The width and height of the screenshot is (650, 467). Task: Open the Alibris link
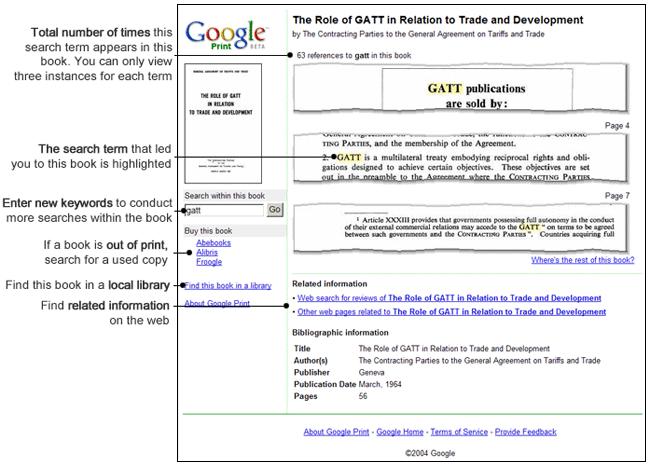[209, 253]
